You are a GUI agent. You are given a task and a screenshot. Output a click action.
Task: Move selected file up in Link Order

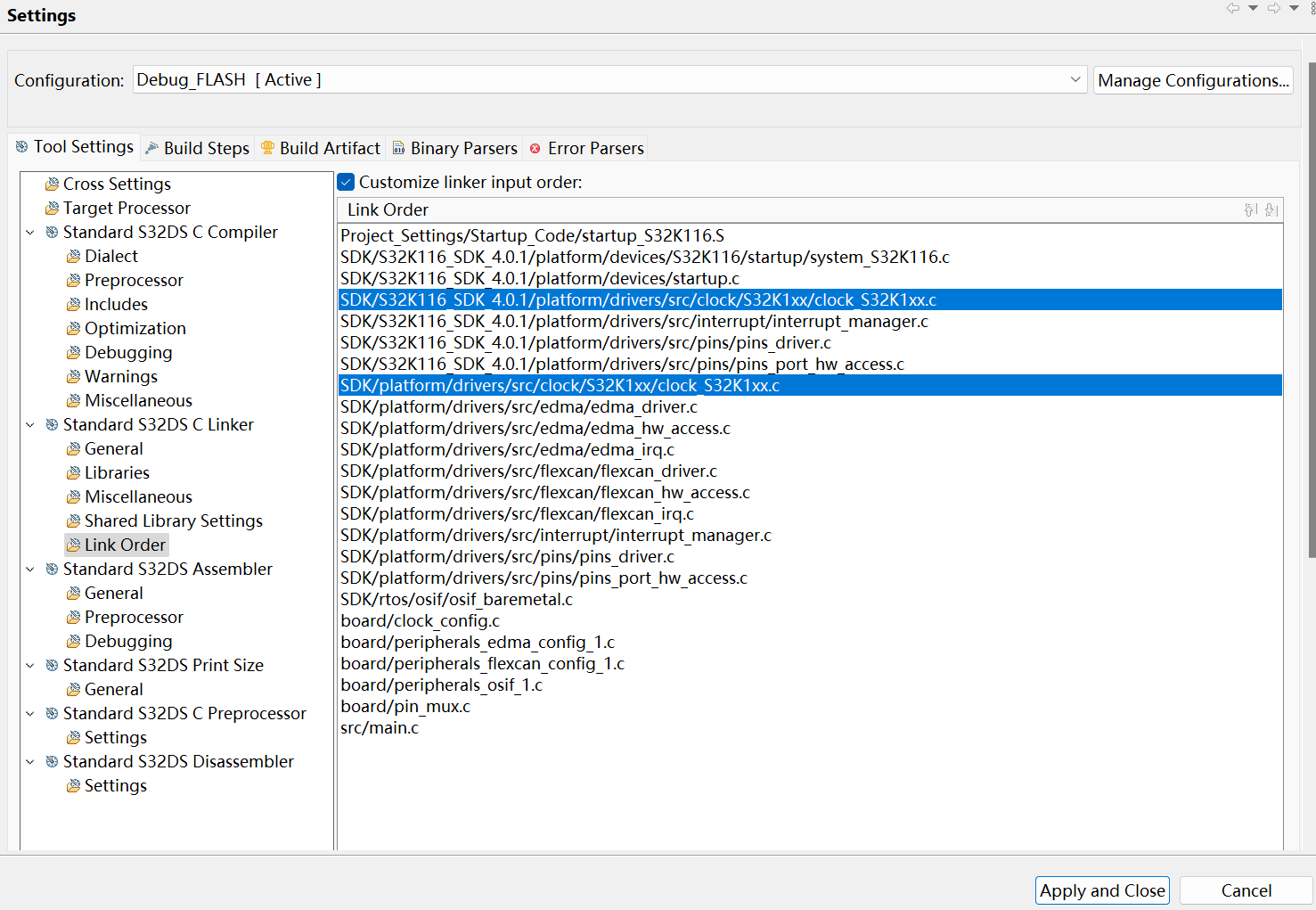tap(1249, 209)
